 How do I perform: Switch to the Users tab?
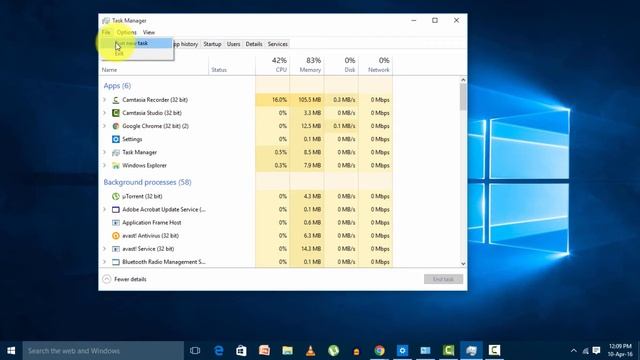pyautogui.click(x=233, y=44)
